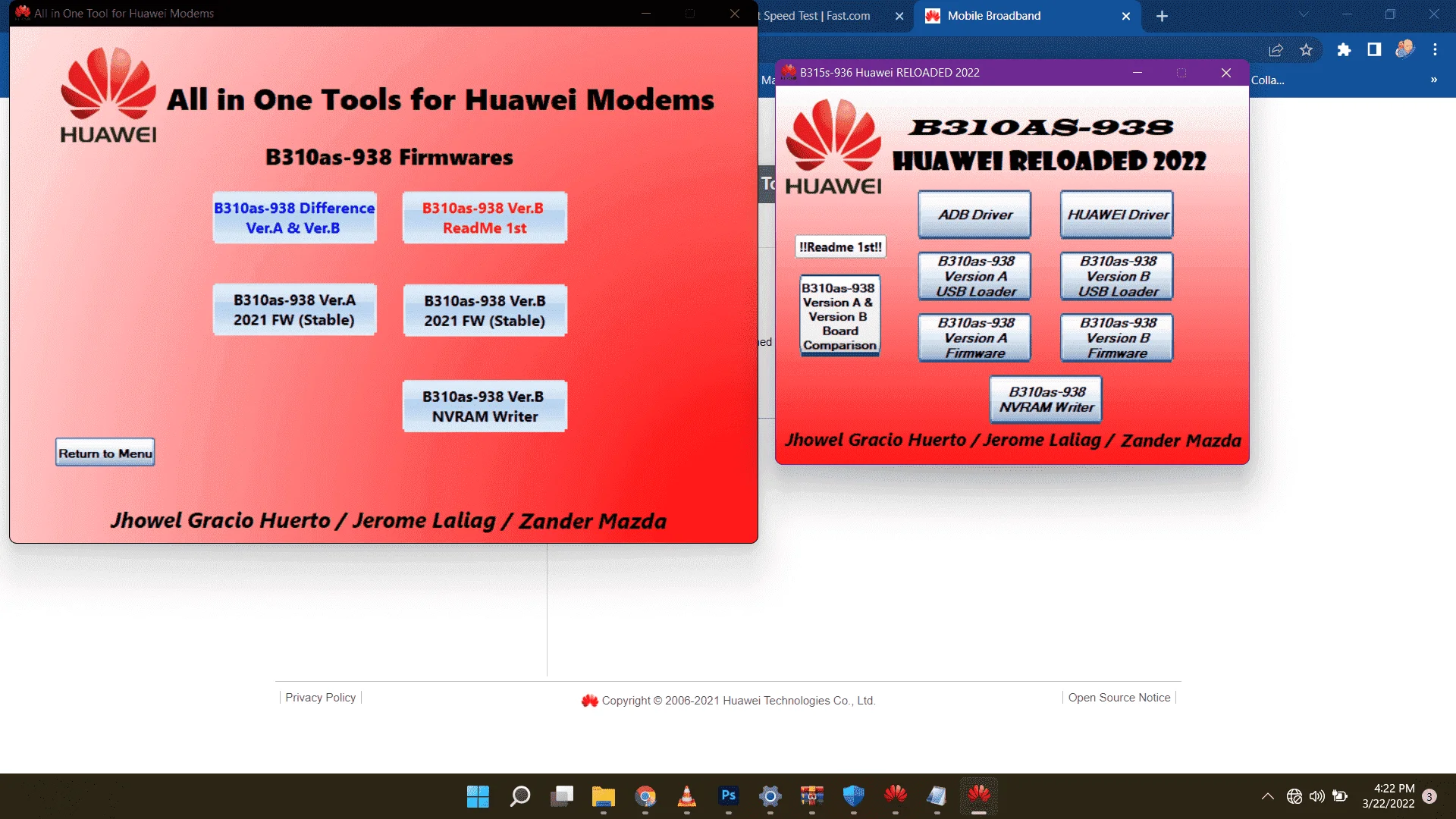Screen dimensions: 1456x819
Task: Open Task View in taskbar
Action: [562, 796]
